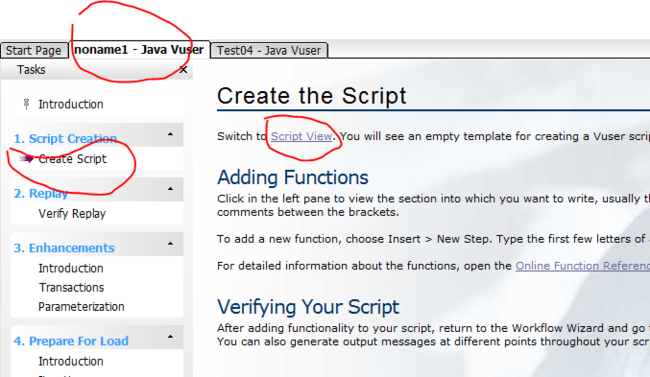
Task: Select the noname1 - Java Vuser tab
Action: (x=139, y=50)
